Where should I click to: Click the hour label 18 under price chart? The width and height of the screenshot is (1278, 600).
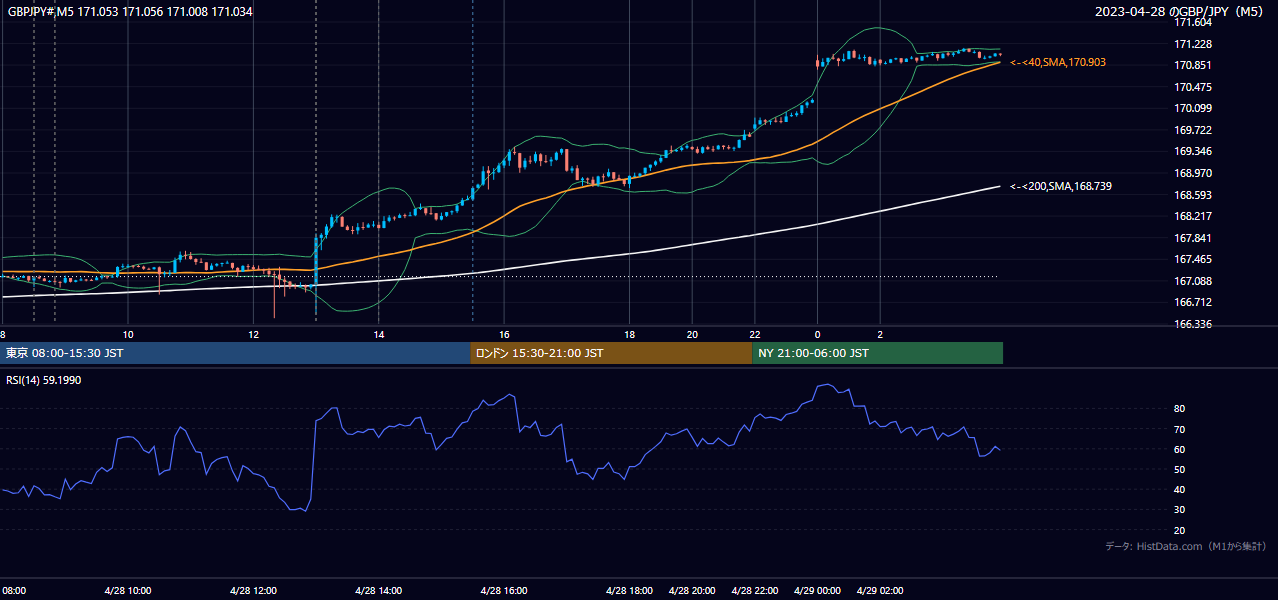pyautogui.click(x=630, y=334)
